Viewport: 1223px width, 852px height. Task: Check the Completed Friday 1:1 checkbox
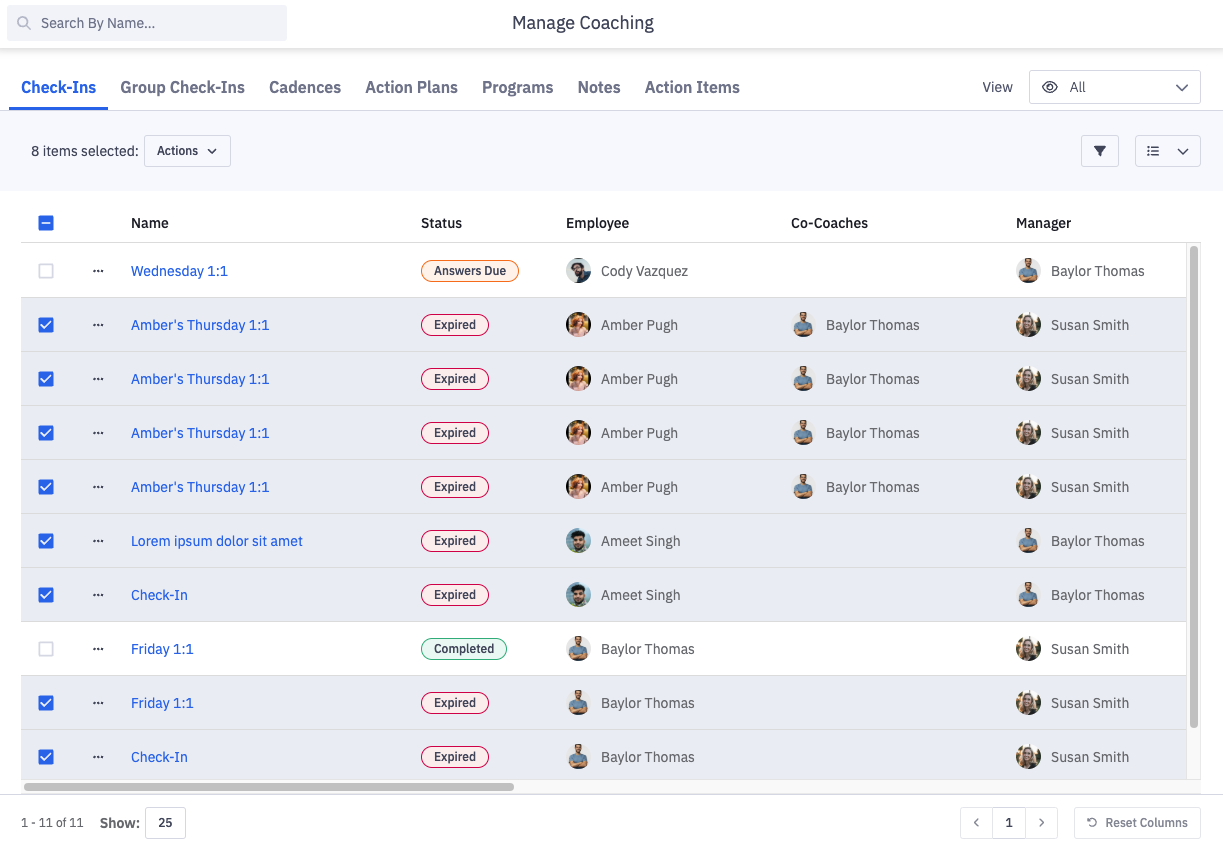pos(46,649)
